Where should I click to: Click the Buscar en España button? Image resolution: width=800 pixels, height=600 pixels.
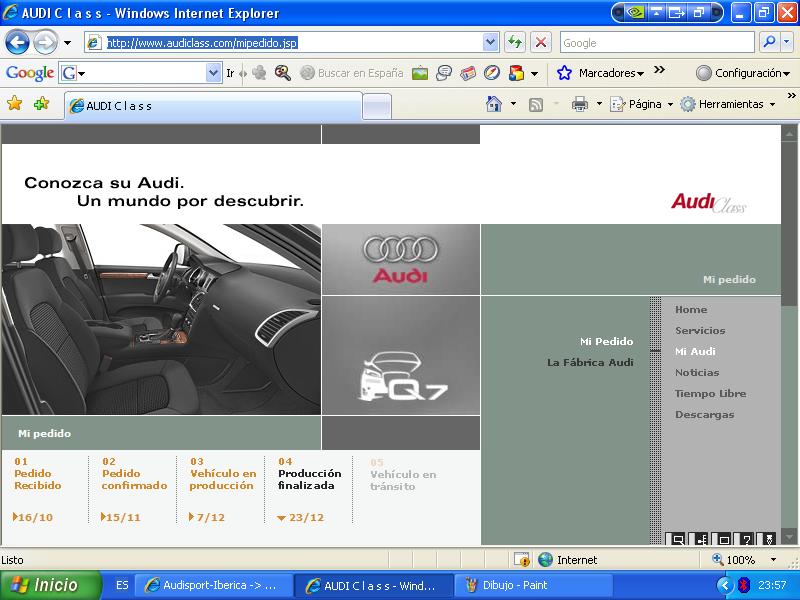[352, 73]
